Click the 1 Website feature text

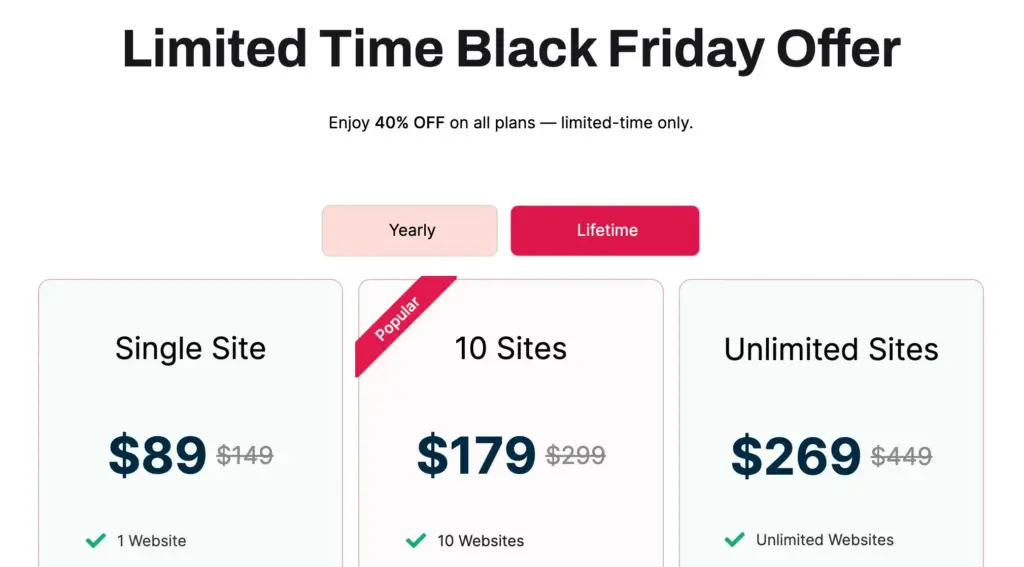click(151, 541)
